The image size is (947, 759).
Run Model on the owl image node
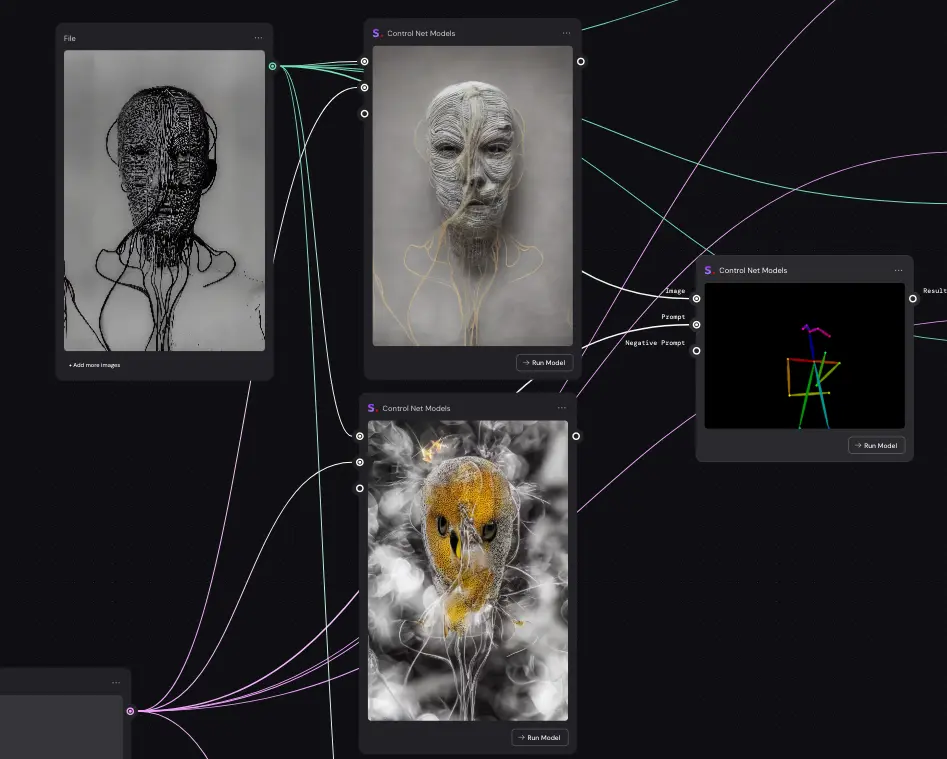tap(540, 737)
